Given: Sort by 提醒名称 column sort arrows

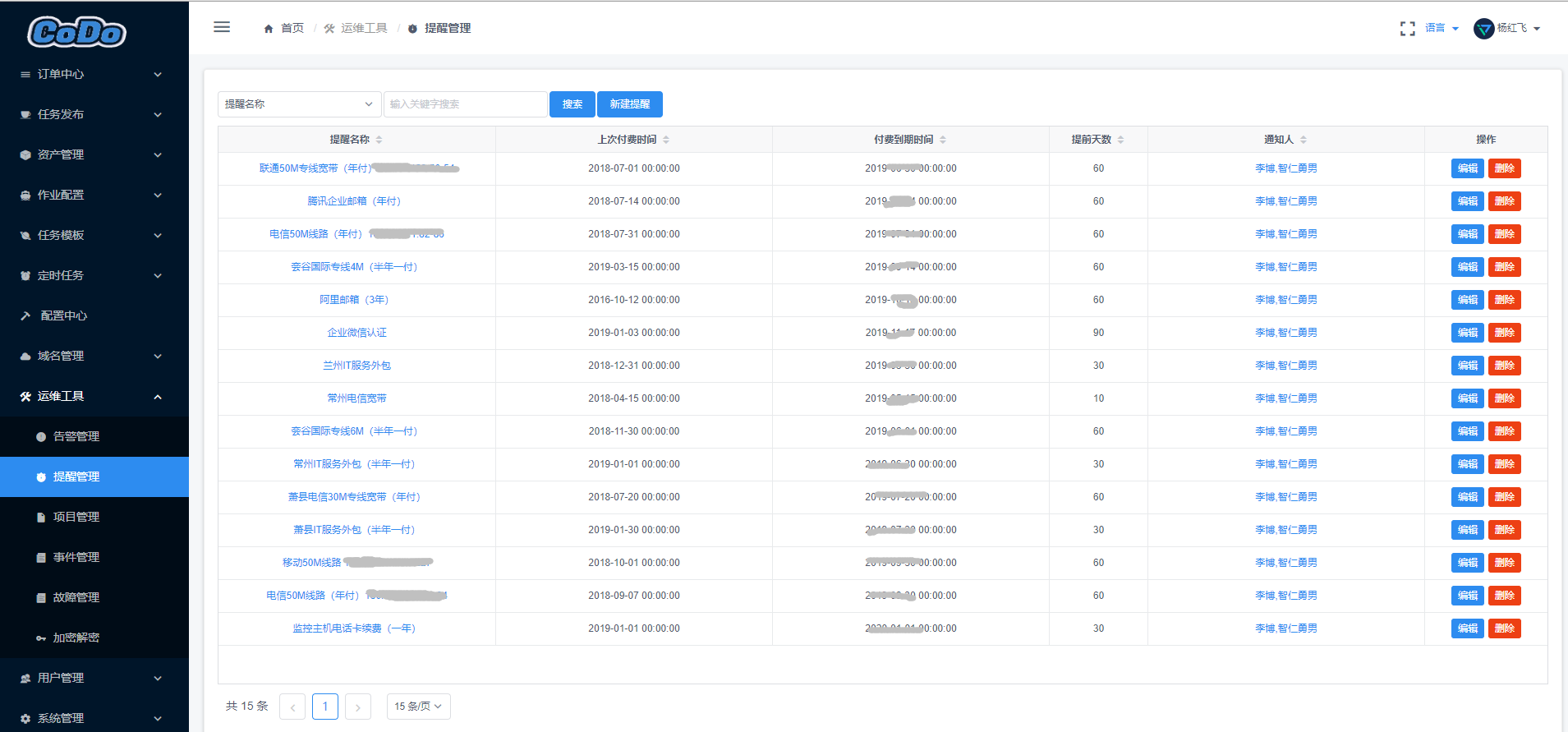Looking at the screenshot, I should [379, 140].
